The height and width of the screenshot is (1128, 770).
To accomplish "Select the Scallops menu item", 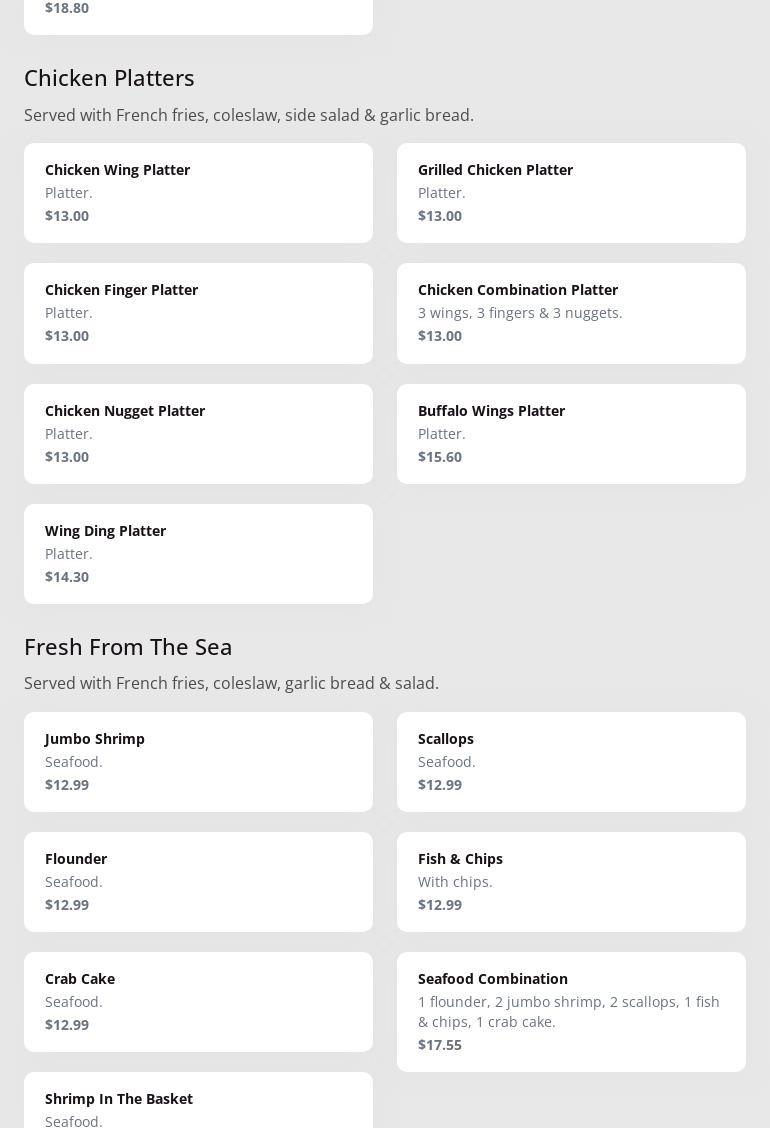I will [571, 761].
